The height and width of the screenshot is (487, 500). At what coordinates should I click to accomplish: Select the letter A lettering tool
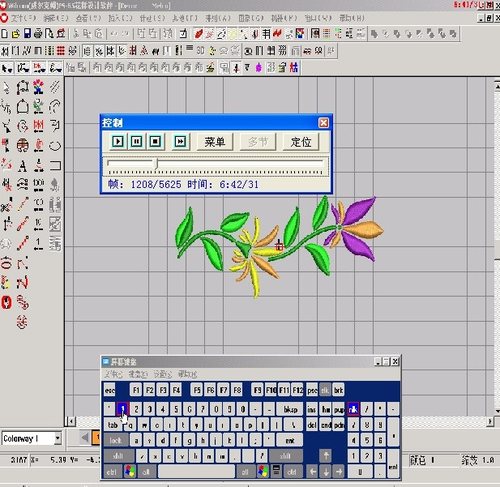coord(22,165)
